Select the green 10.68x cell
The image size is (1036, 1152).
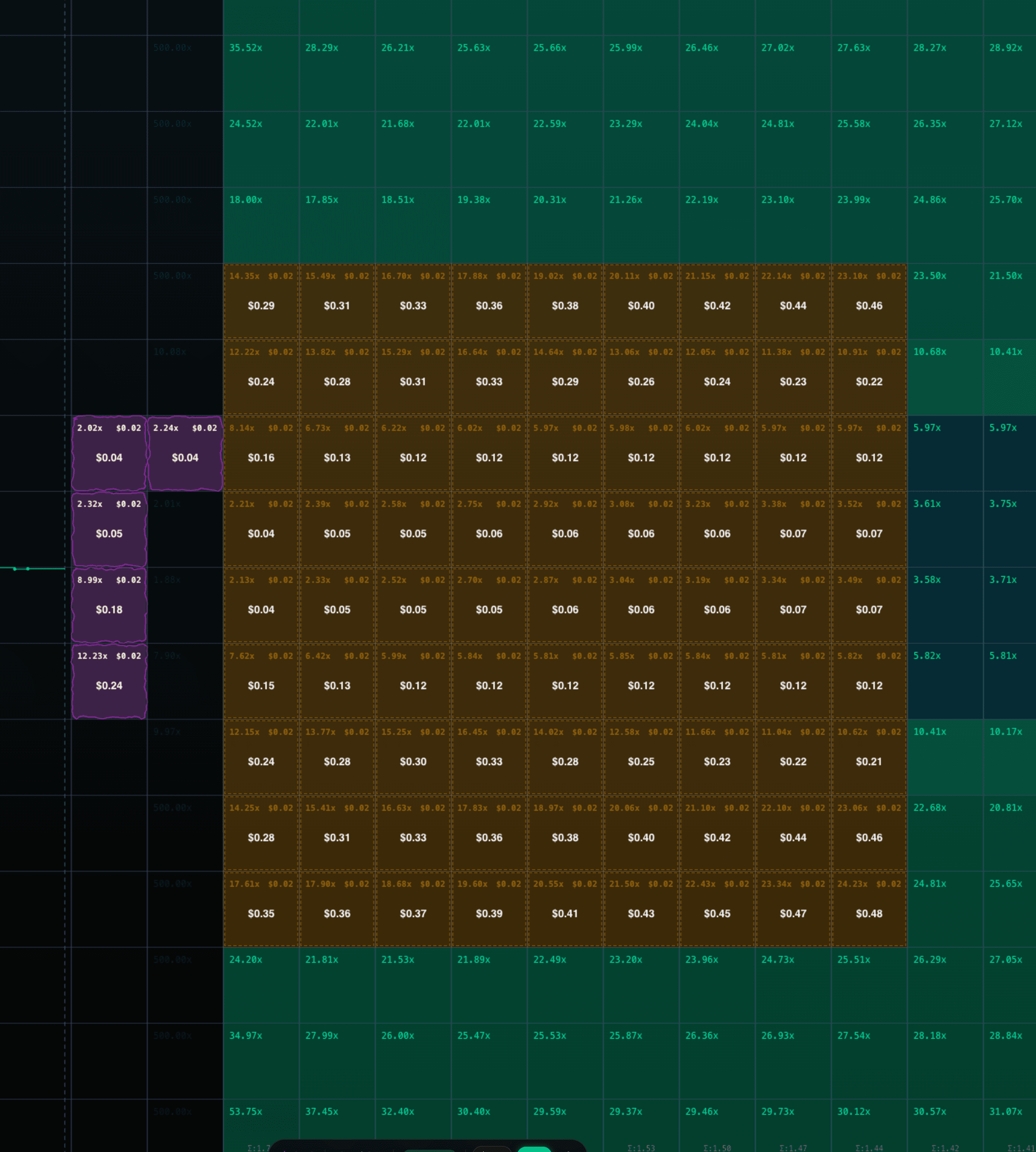(945, 377)
